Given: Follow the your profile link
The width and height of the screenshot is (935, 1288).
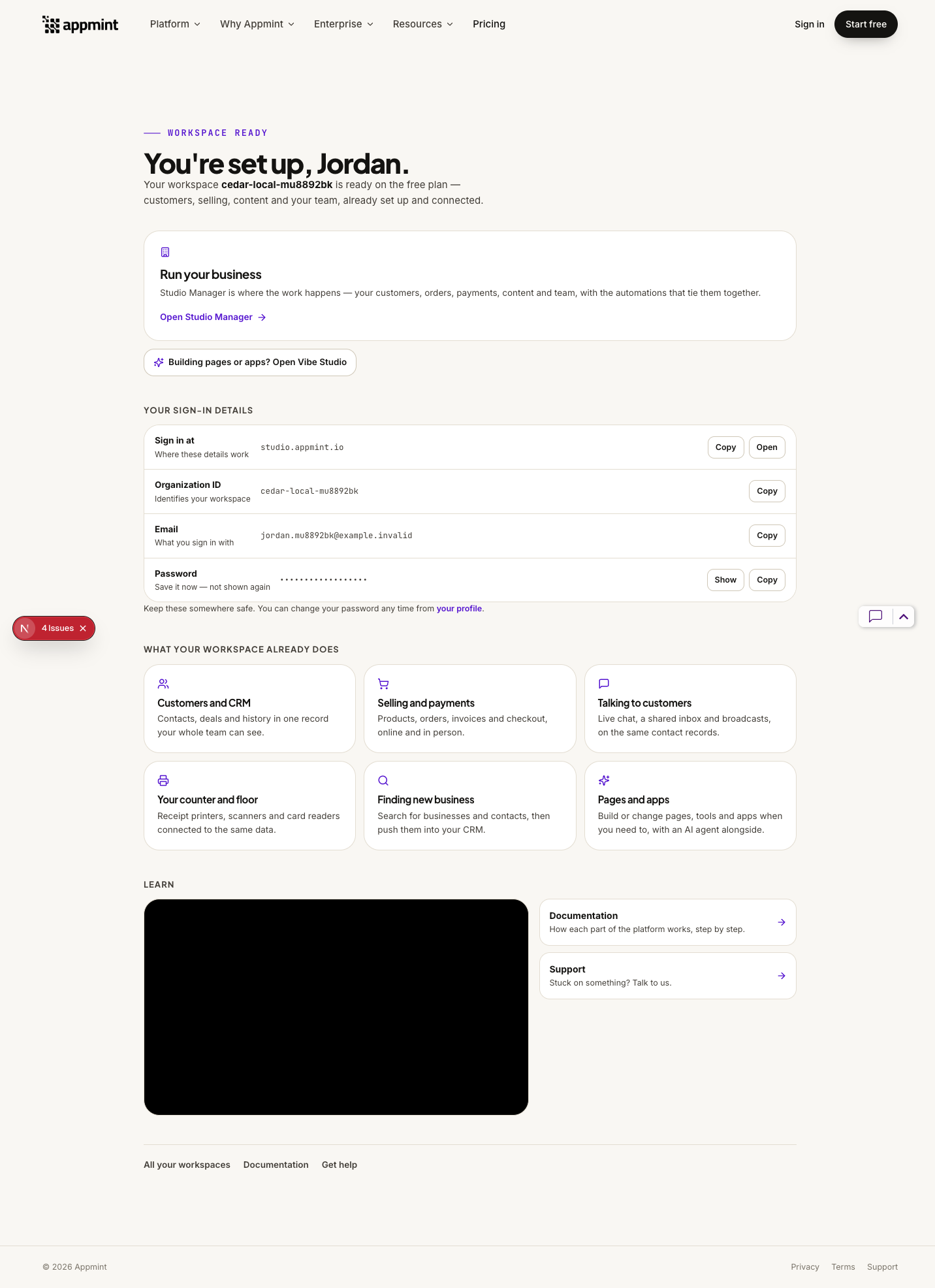Looking at the screenshot, I should pos(459,609).
